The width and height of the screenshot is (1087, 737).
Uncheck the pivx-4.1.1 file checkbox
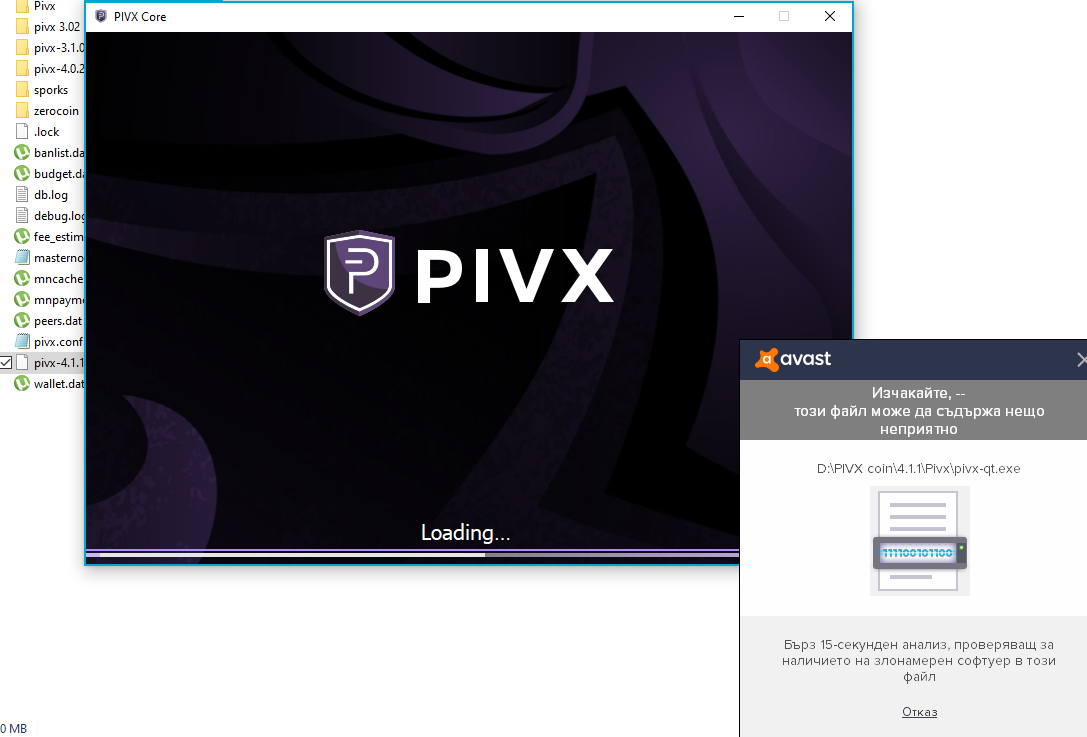[x=6, y=362]
